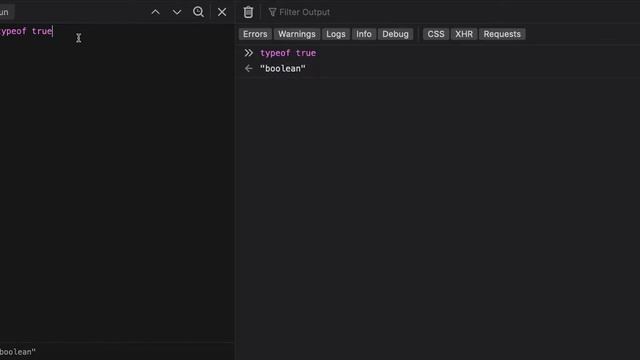The image size is (640, 360).
Task: Select 'typeof true' in console output
Action: [x=288, y=53]
